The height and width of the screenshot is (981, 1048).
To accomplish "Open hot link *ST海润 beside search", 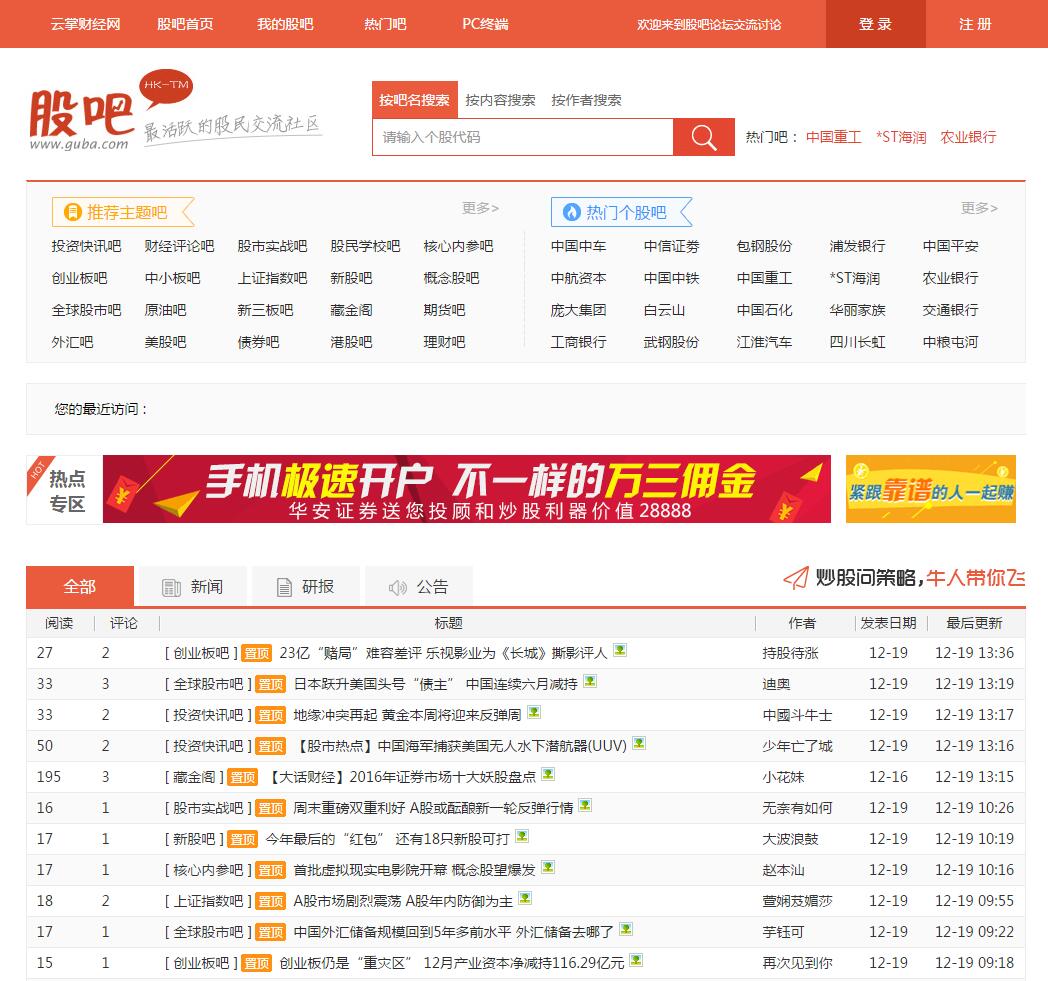I will click(x=901, y=137).
